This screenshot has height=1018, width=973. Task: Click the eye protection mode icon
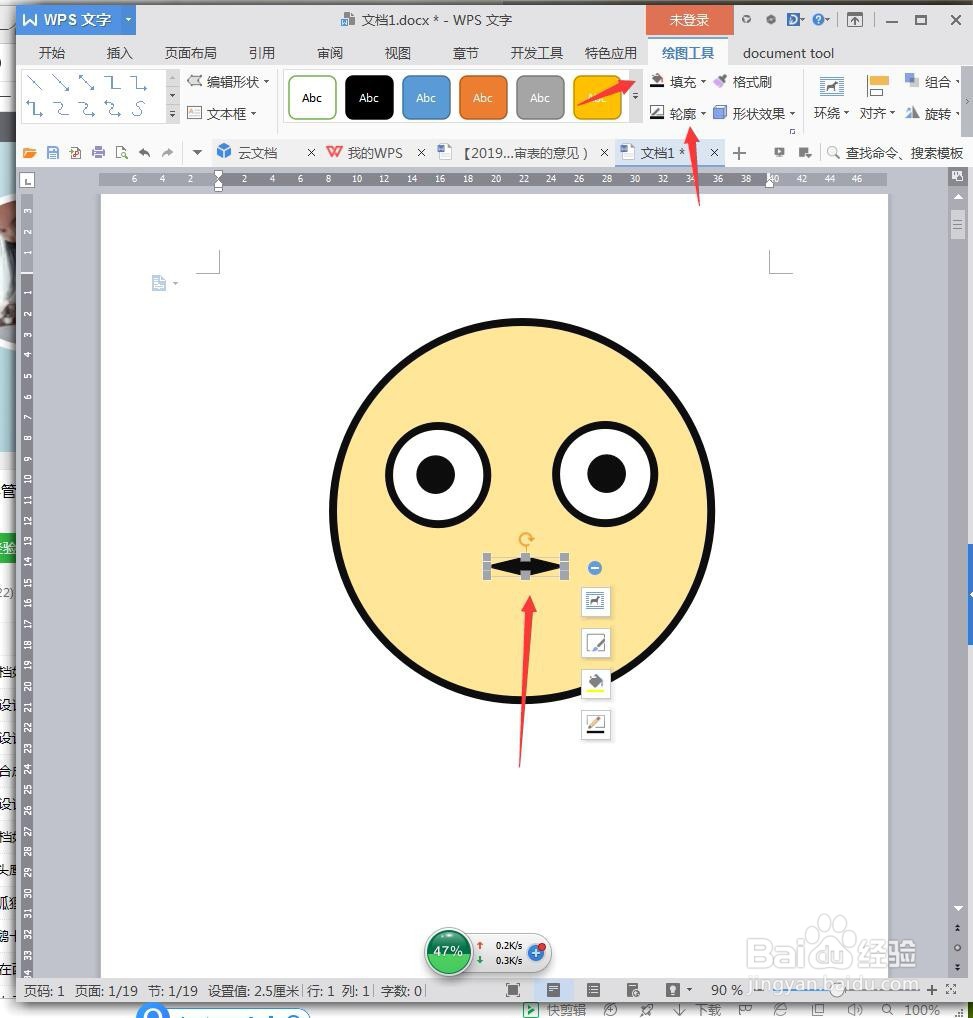(x=672, y=989)
